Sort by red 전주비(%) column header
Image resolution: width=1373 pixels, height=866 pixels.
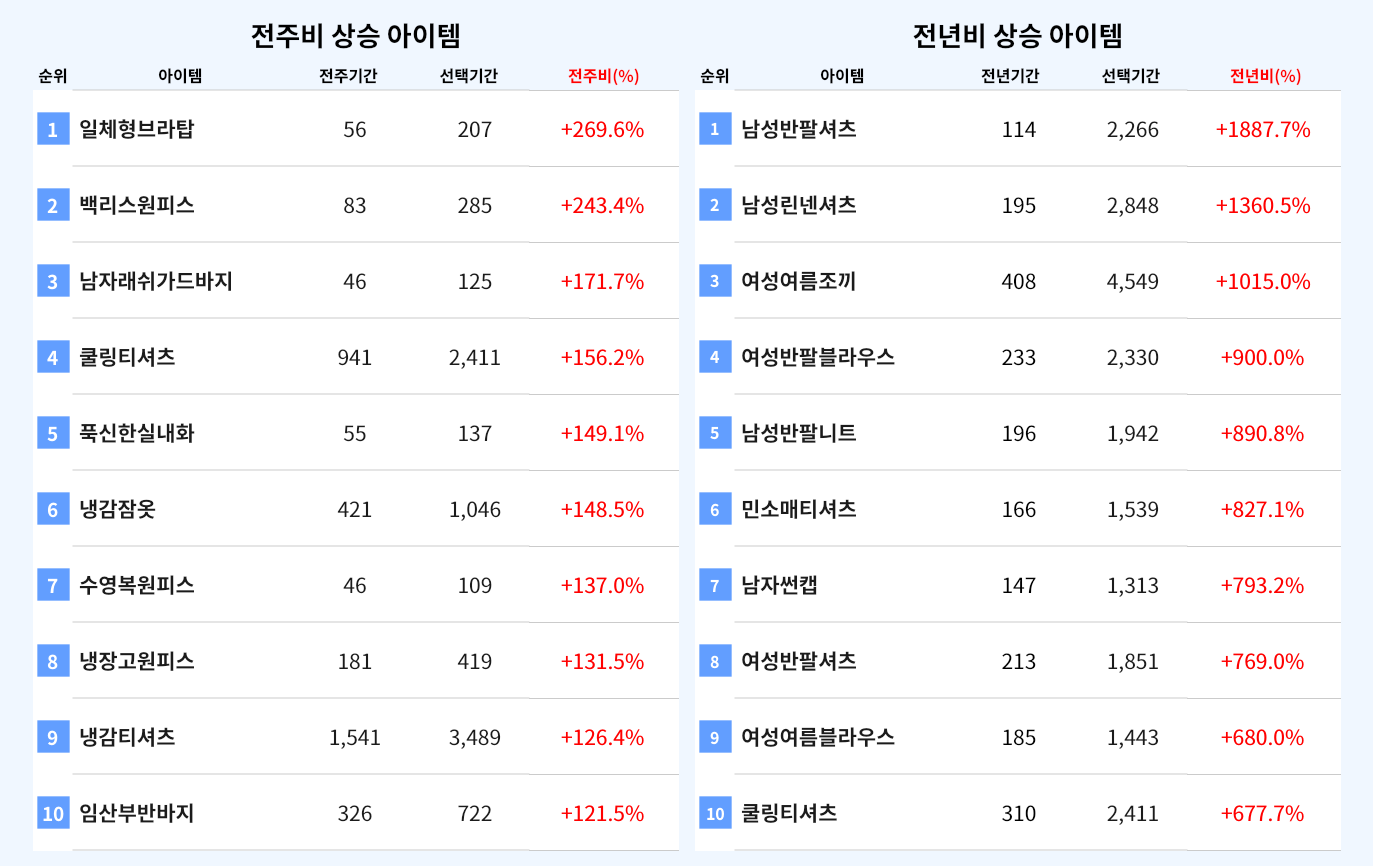pyautogui.click(x=603, y=76)
